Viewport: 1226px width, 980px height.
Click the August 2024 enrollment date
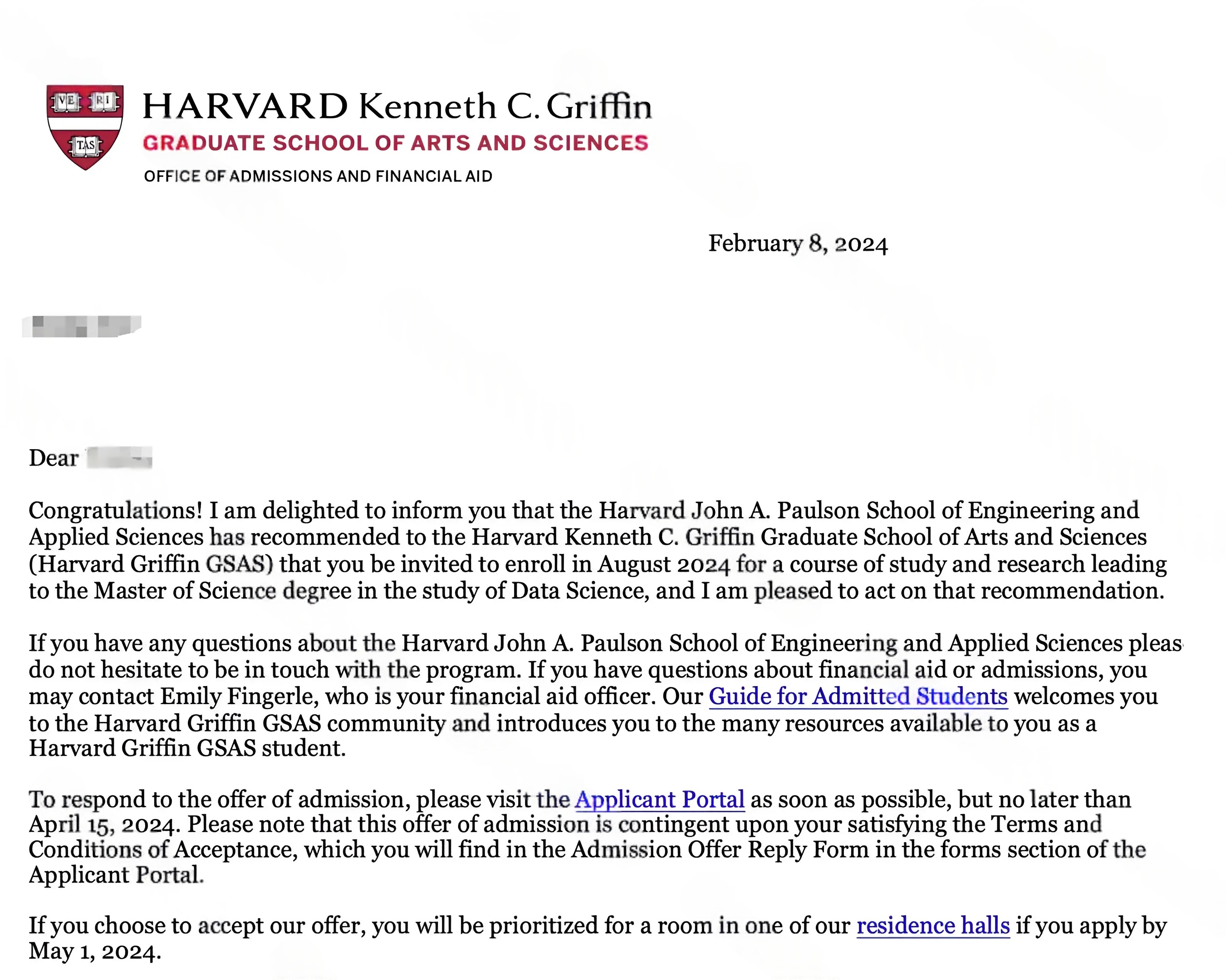coord(663,564)
